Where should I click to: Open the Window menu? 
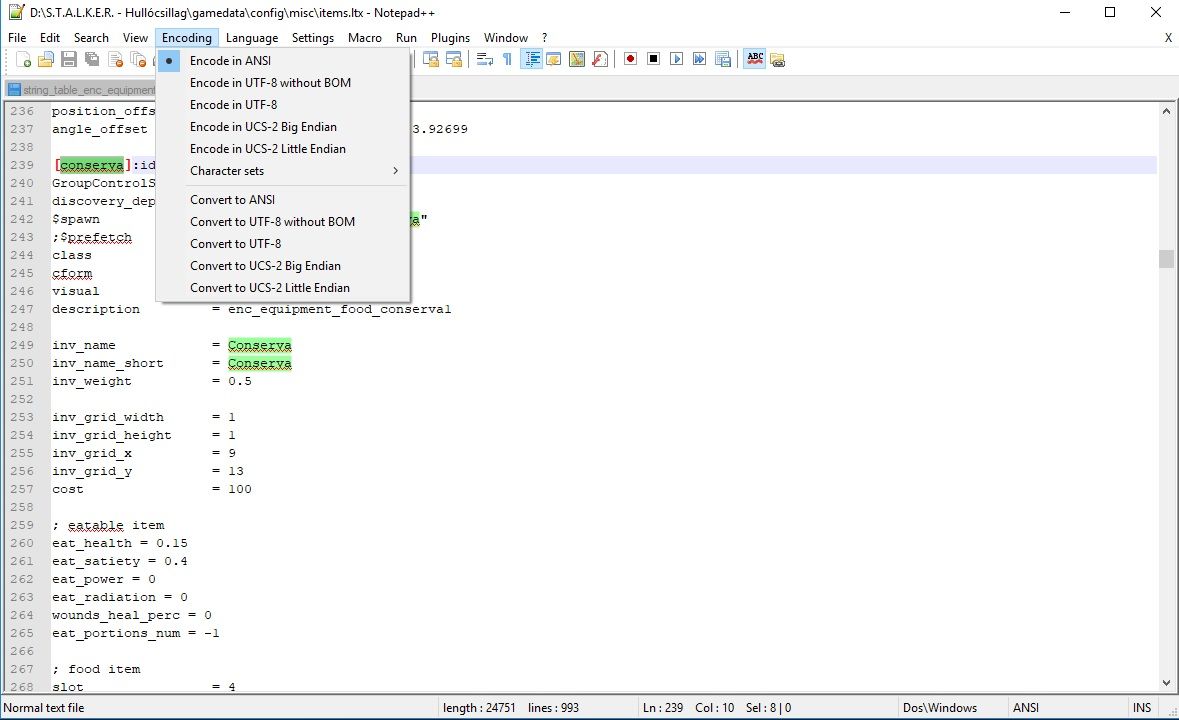pos(505,38)
